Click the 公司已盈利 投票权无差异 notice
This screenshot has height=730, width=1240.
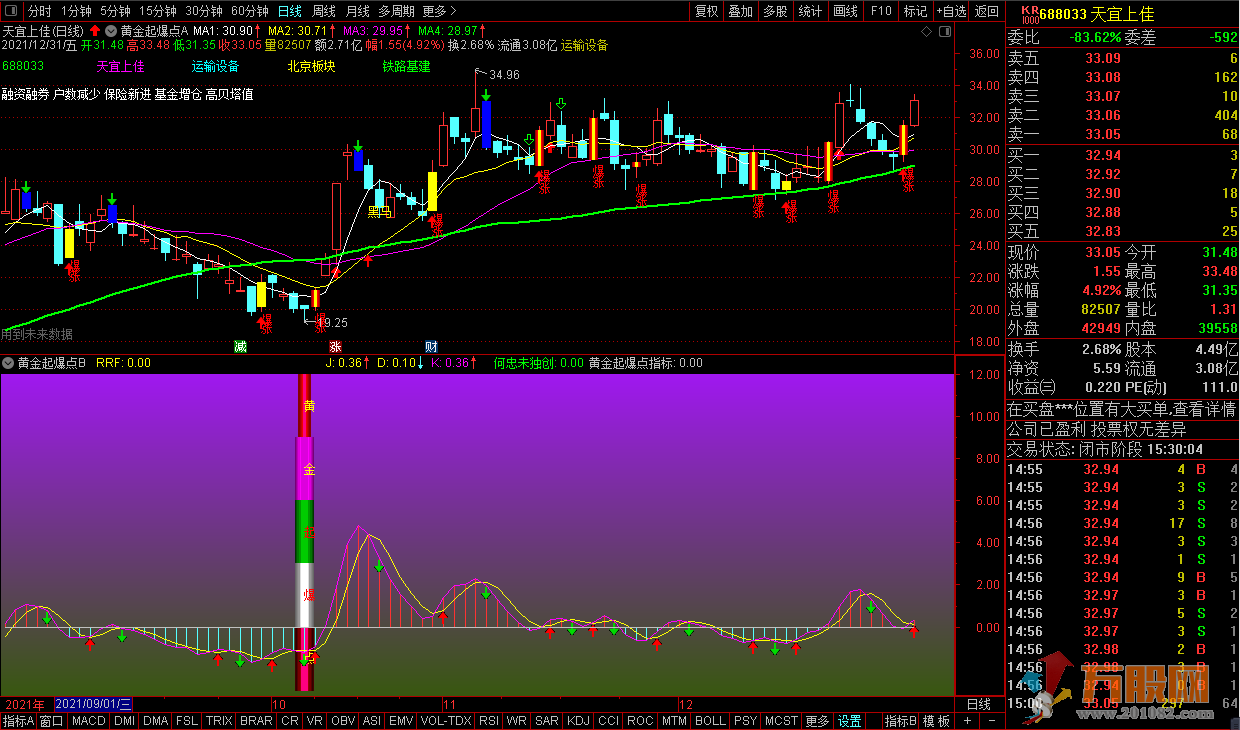tap(1096, 429)
